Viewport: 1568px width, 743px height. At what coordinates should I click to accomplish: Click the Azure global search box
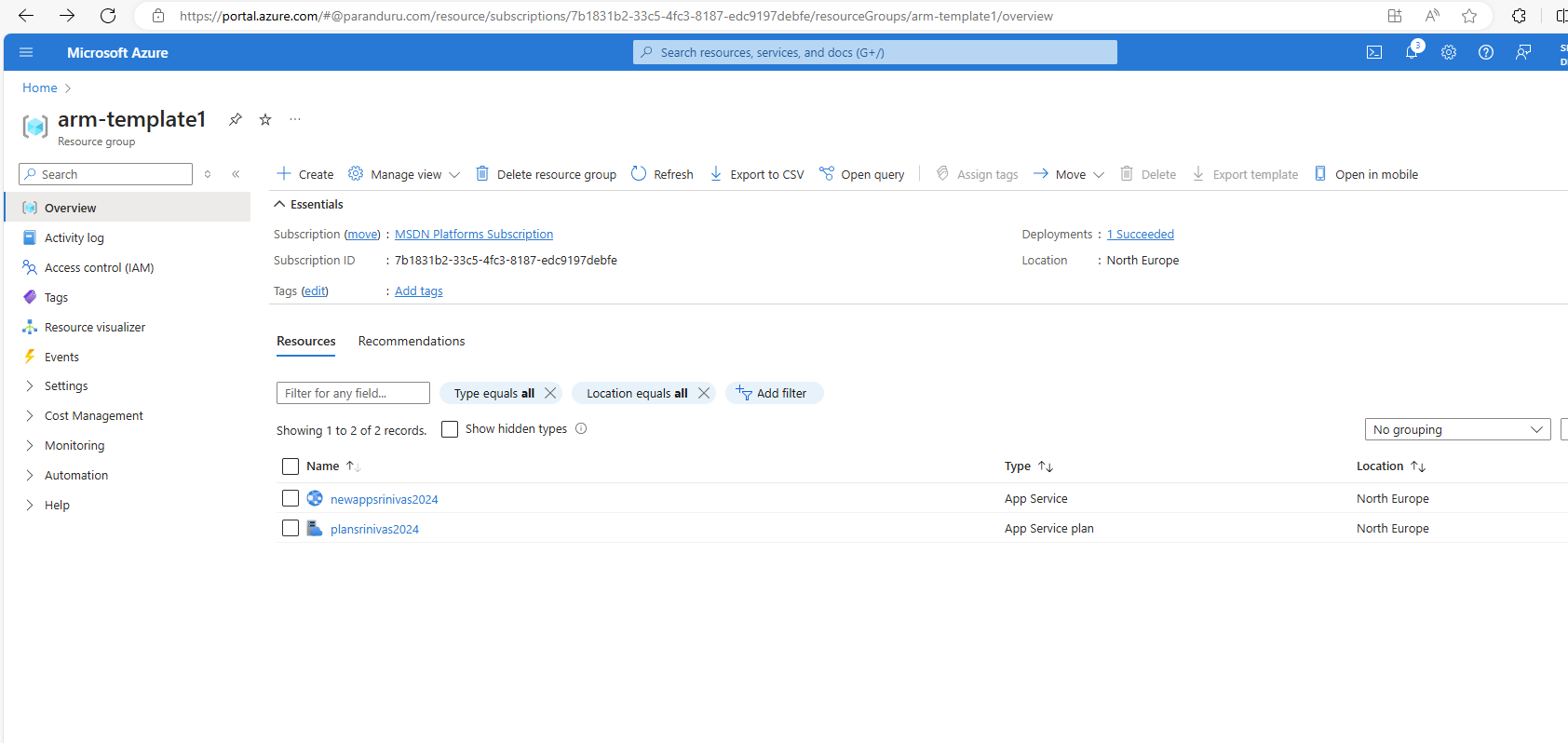tap(875, 52)
